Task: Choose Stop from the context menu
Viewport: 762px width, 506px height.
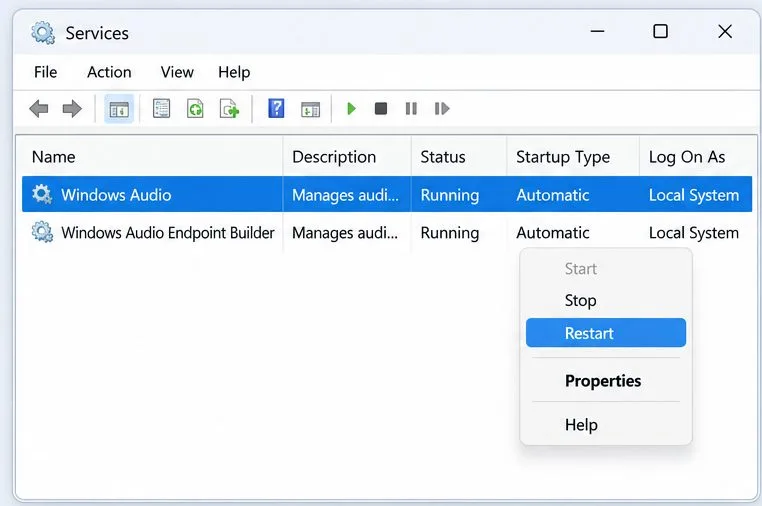Action: (x=606, y=300)
